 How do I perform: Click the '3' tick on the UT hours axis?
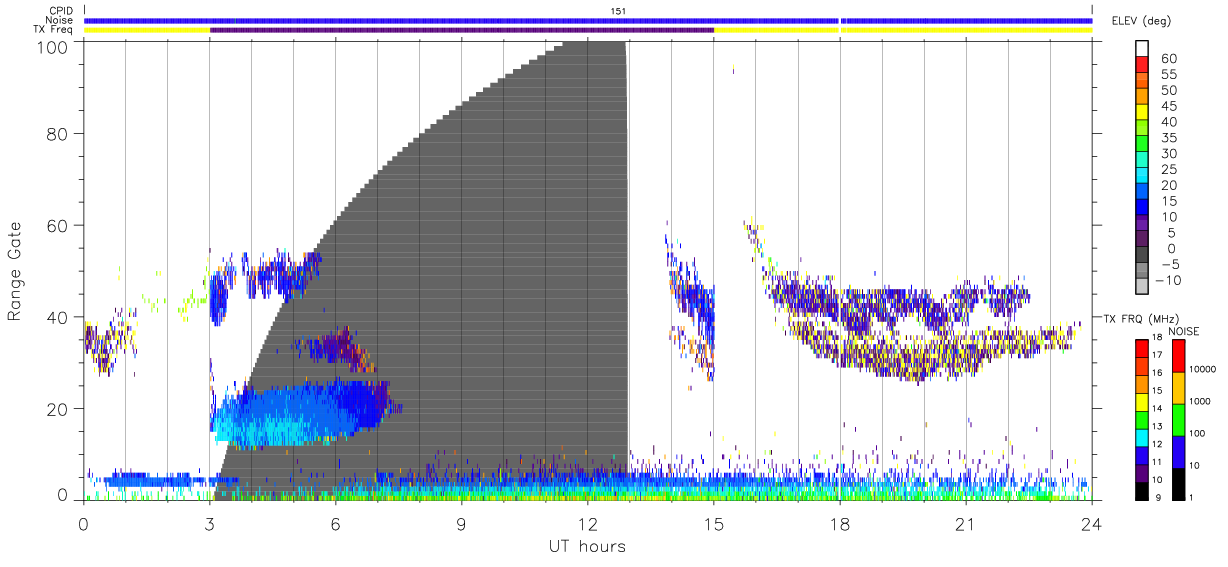click(209, 523)
